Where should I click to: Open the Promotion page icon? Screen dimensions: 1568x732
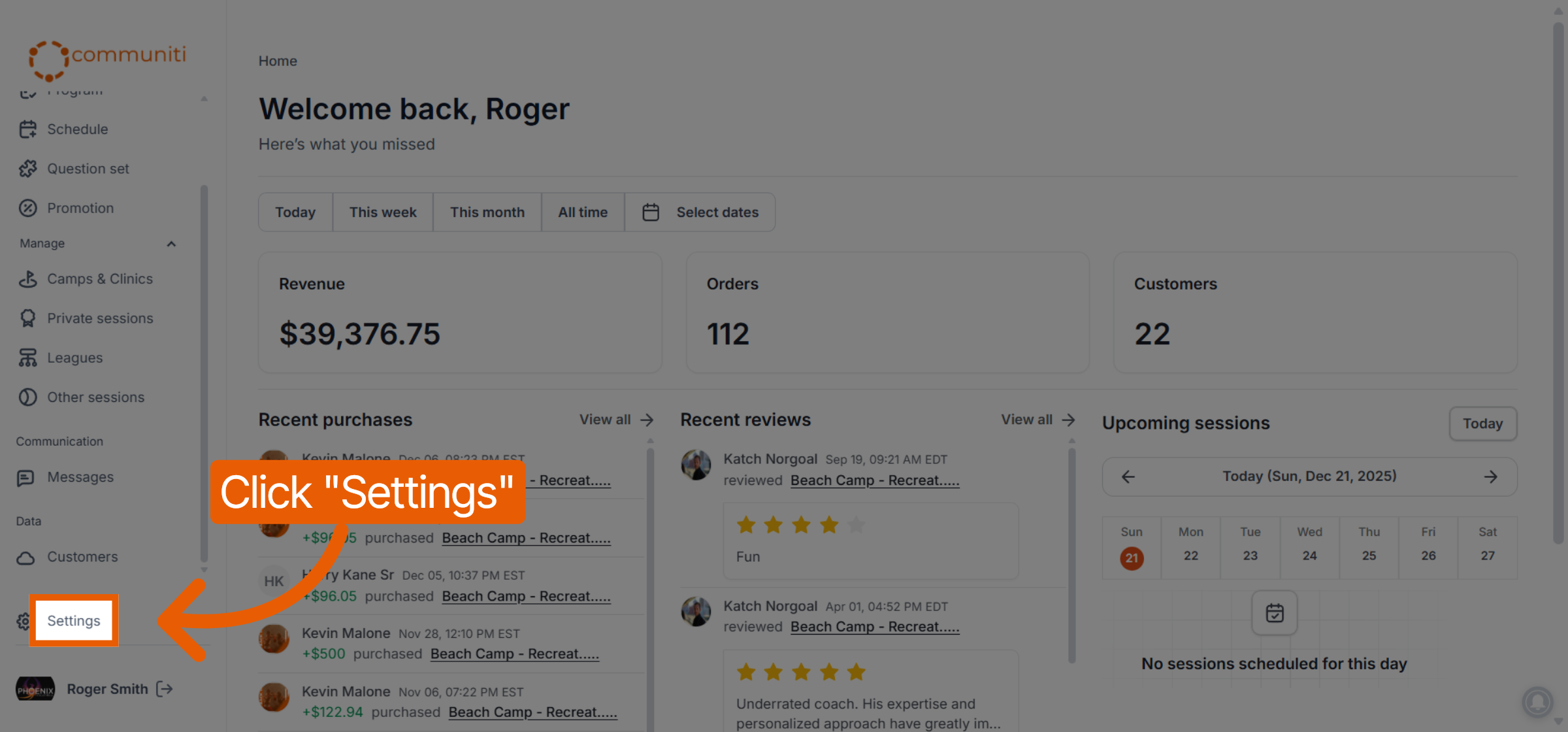click(x=28, y=208)
